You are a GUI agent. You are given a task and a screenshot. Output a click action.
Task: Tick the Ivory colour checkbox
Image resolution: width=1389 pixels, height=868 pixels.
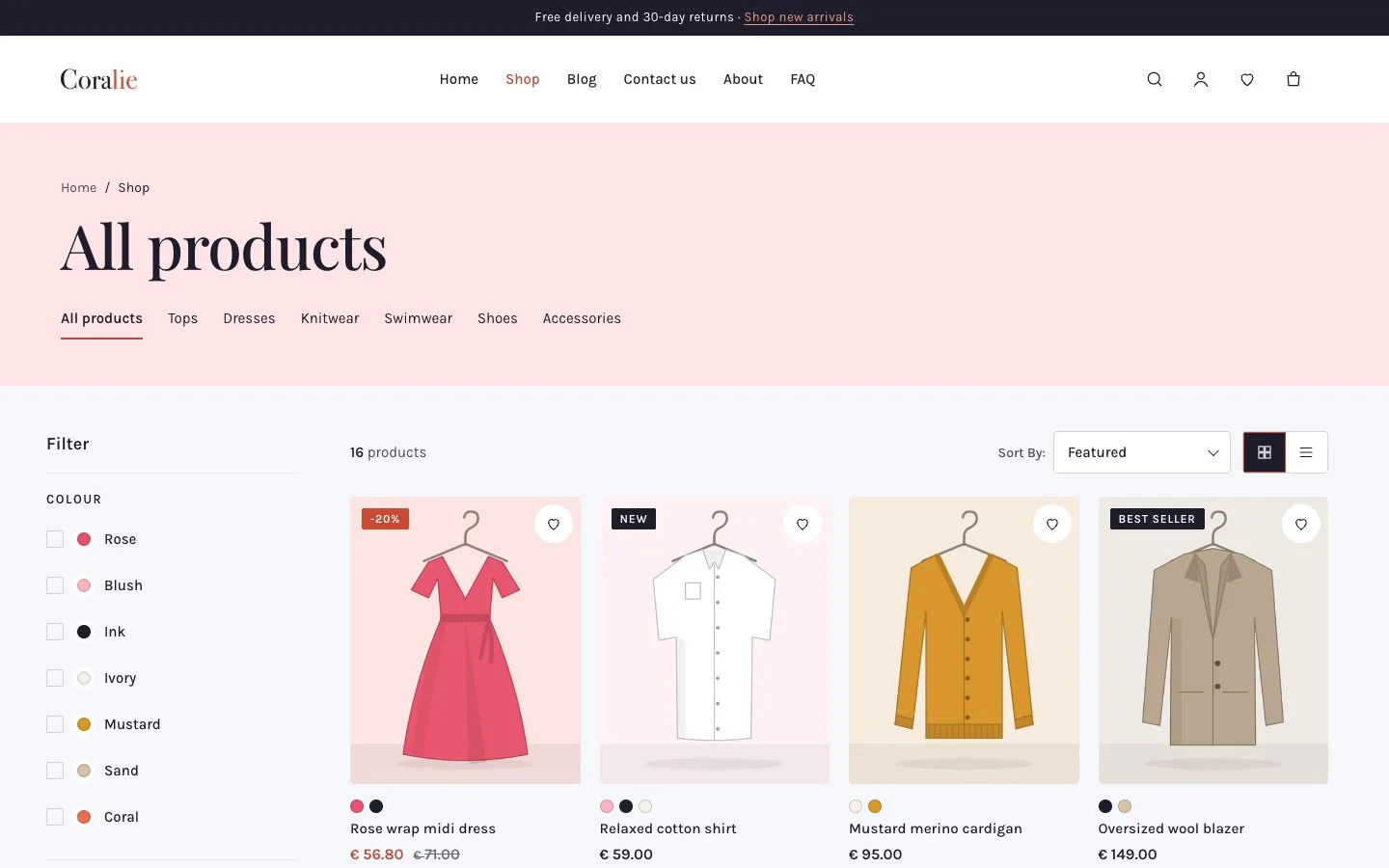click(x=55, y=678)
